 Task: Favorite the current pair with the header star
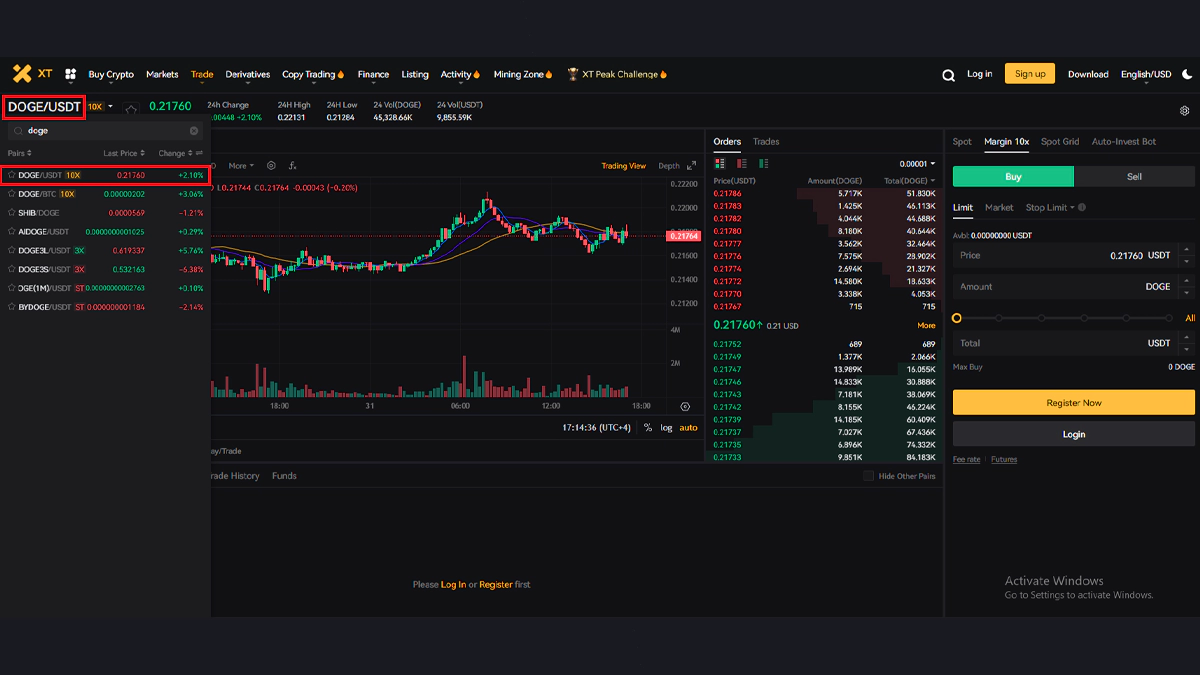[131, 108]
